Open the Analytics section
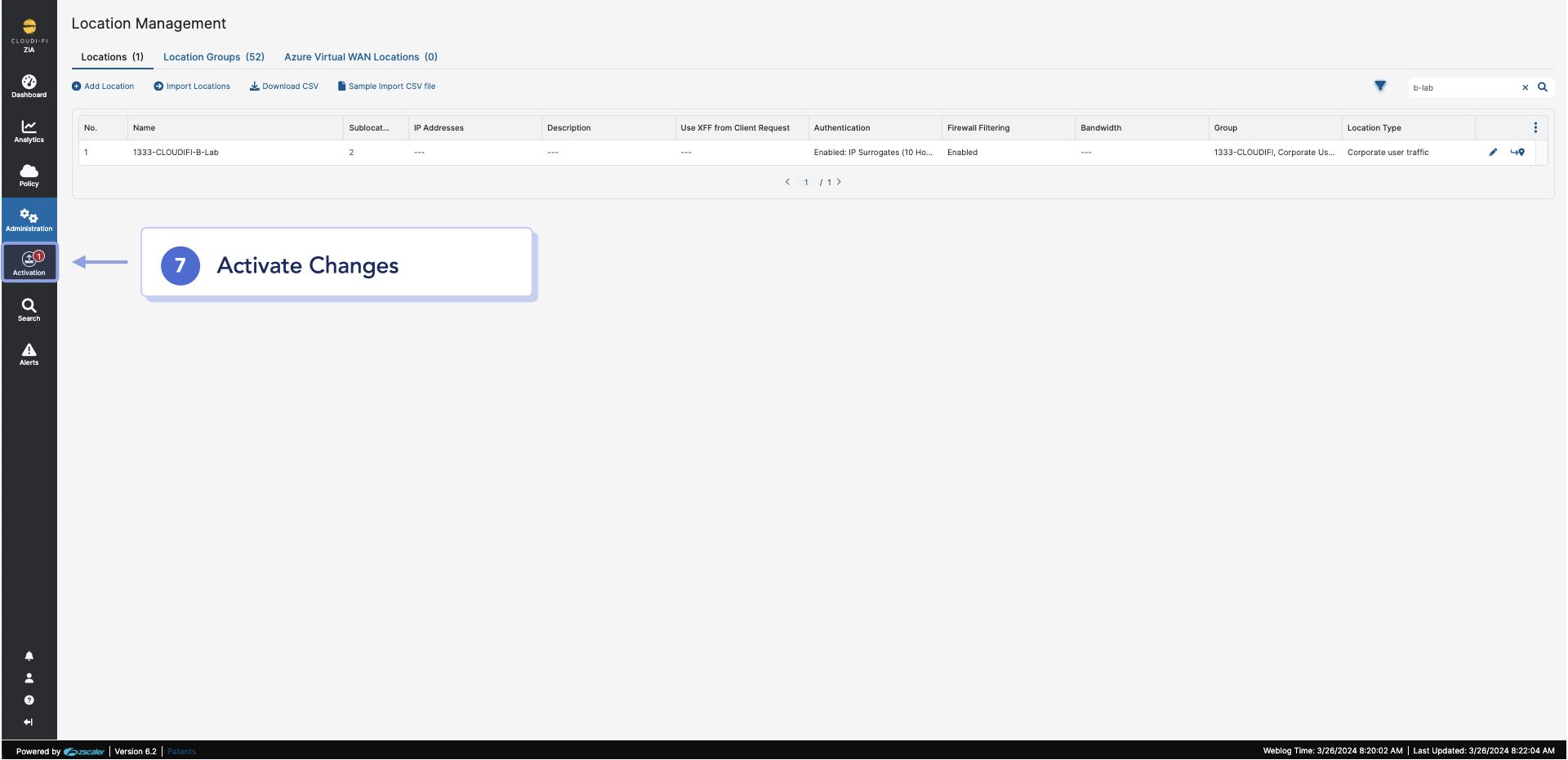The height and width of the screenshot is (760, 1568). pyautogui.click(x=29, y=131)
